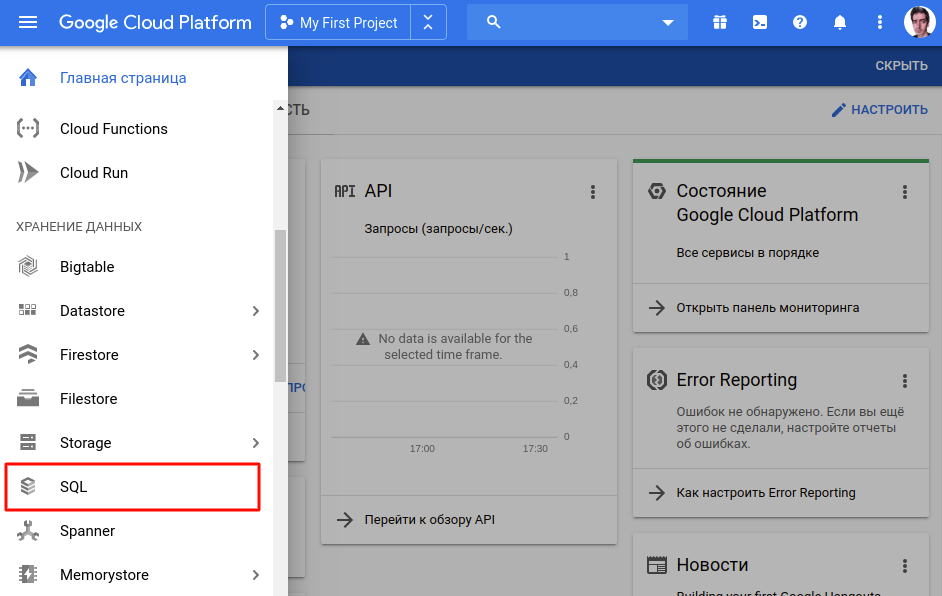Open Новости card options menu

click(x=905, y=566)
